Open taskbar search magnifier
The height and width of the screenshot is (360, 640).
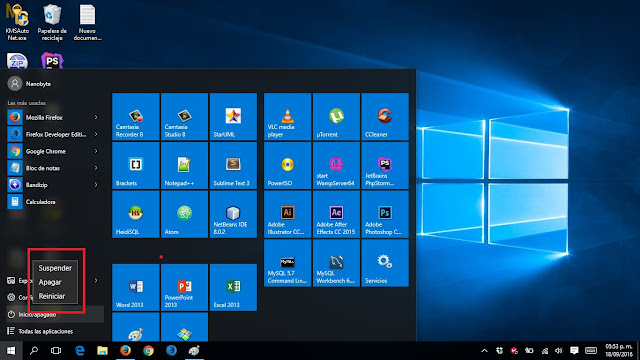tap(34, 351)
